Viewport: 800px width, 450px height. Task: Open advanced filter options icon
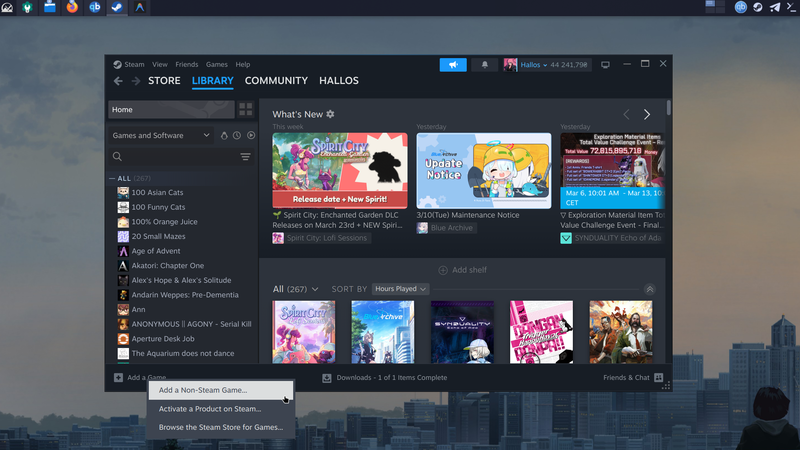coord(245,157)
